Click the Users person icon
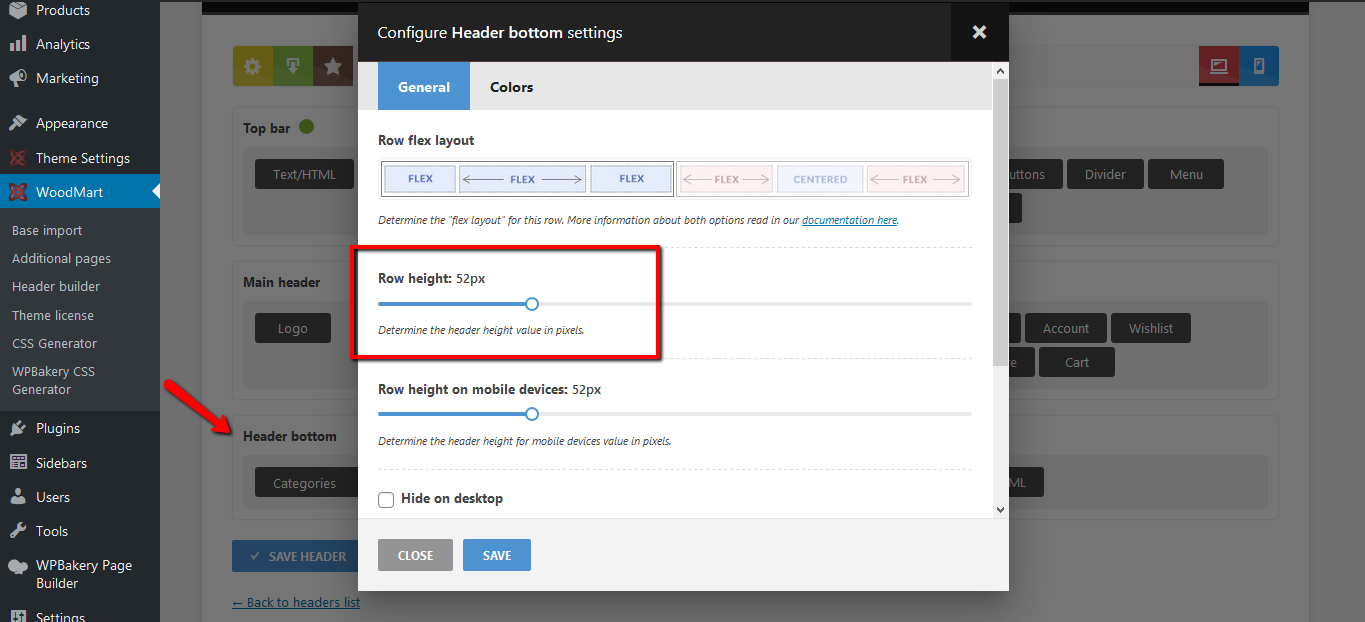 (x=17, y=497)
